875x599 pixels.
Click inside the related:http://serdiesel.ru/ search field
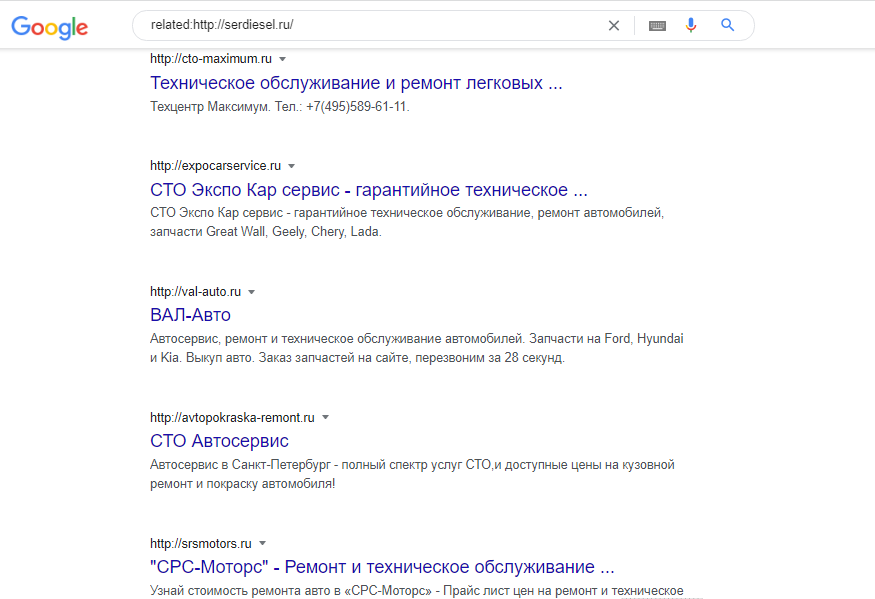pyautogui.click(x=368, y=25)
